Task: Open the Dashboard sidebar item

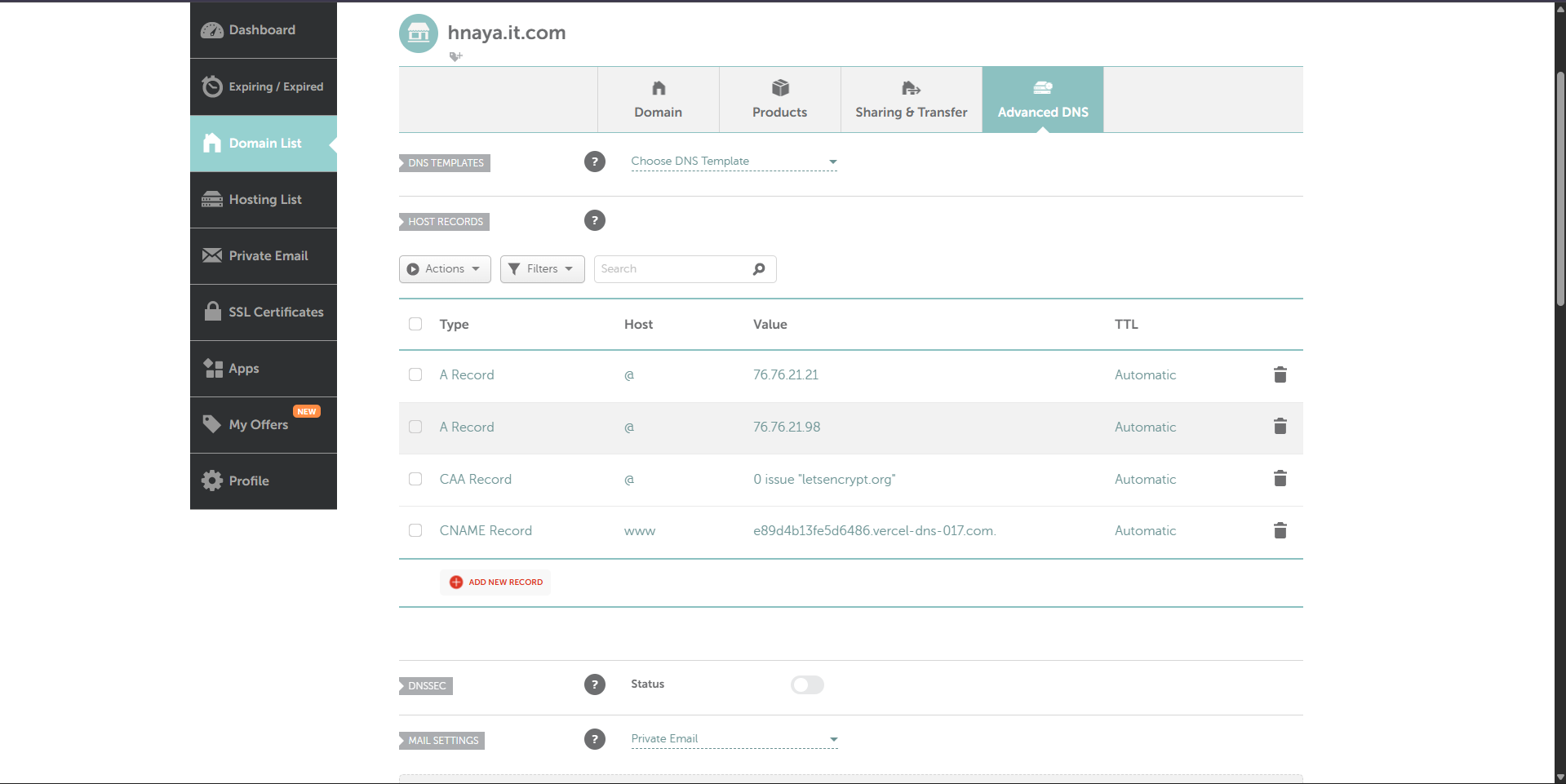Action: pyautogui.click(x=264, y=30)
